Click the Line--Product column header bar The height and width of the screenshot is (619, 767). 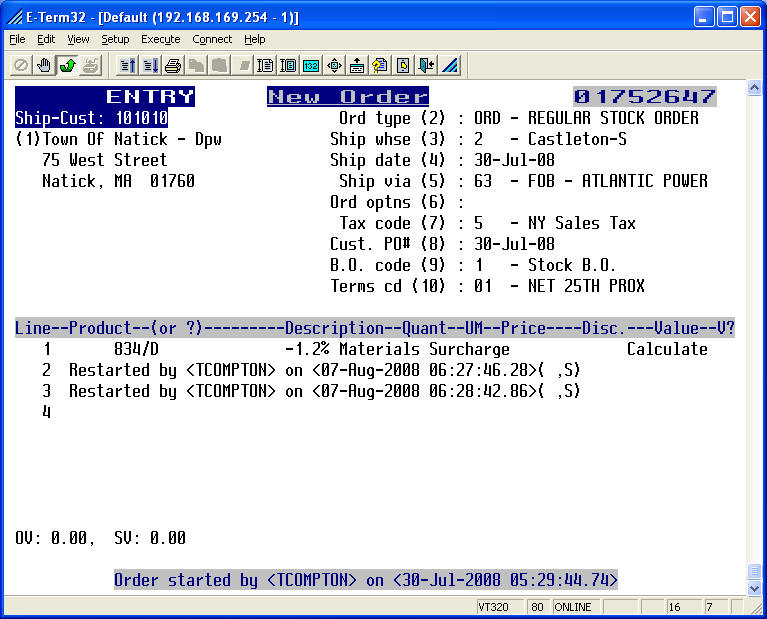(x=375, y=328)
